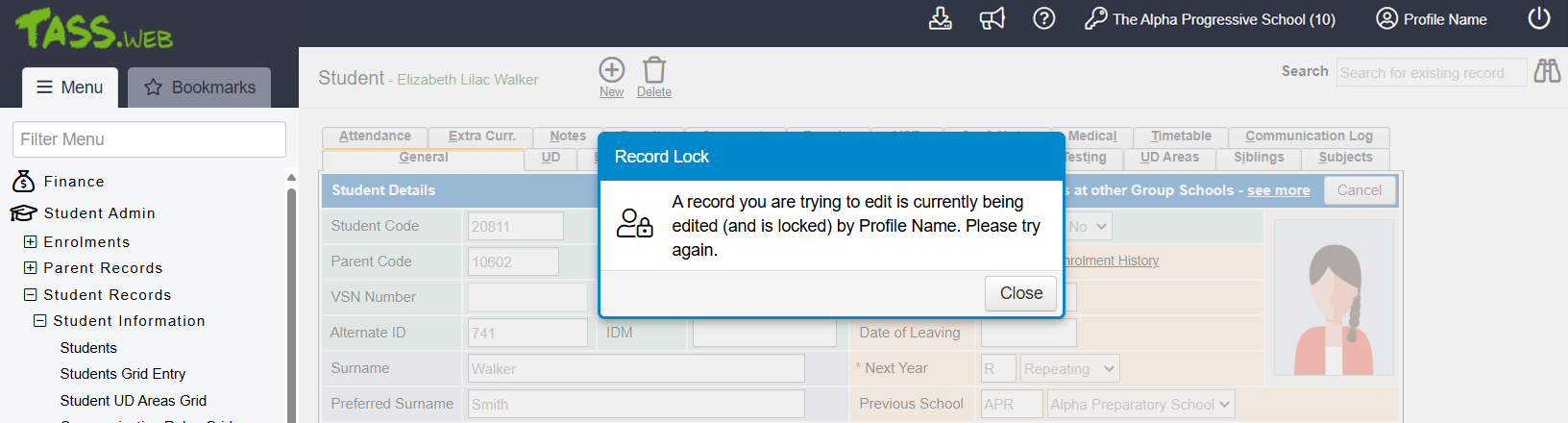Click the download tray icon in header
The image size is (1568, 423).
(940, 19)
